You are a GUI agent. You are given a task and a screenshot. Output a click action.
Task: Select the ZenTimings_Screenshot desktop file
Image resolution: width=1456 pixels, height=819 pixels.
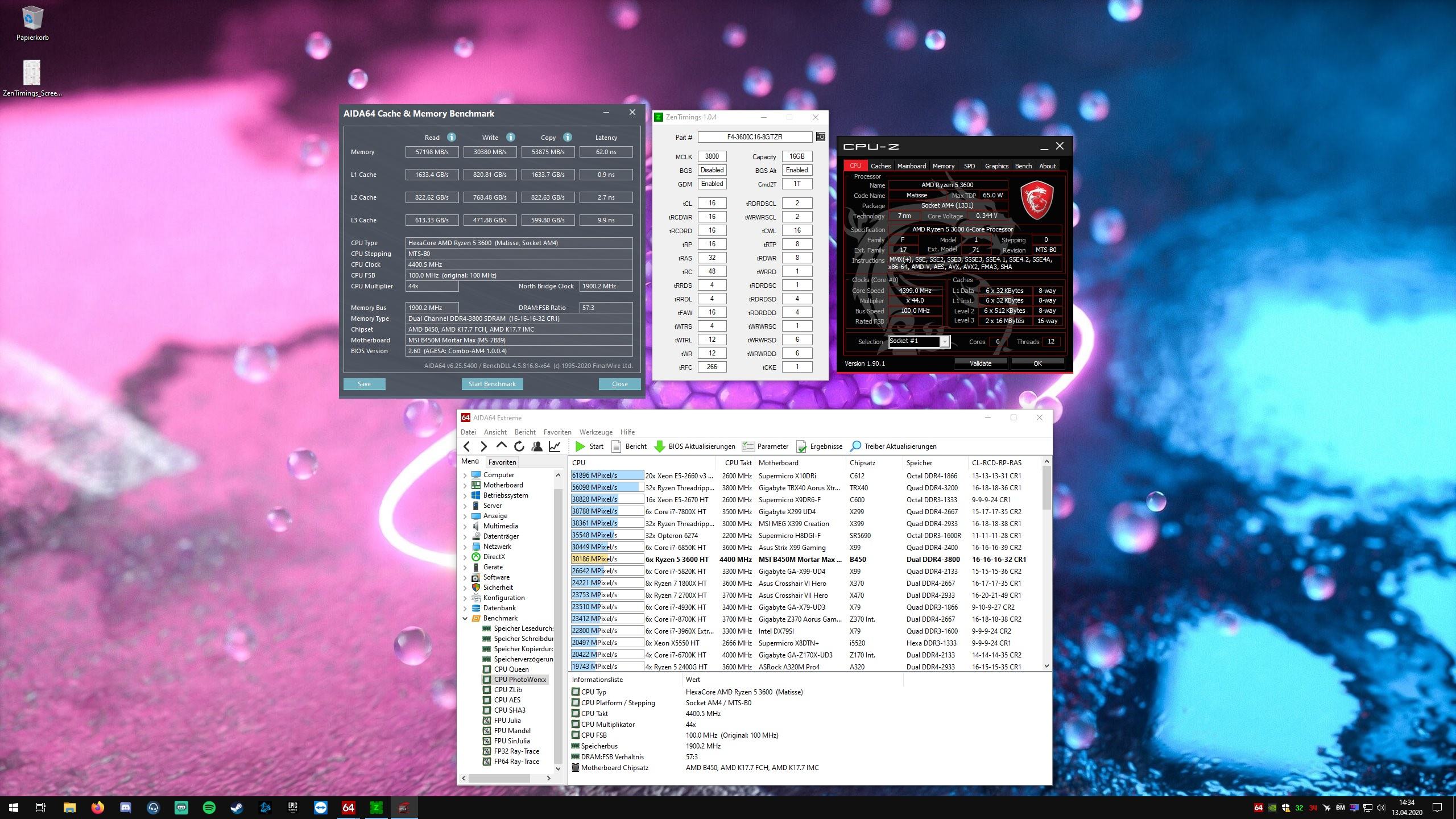pos(32,78)
